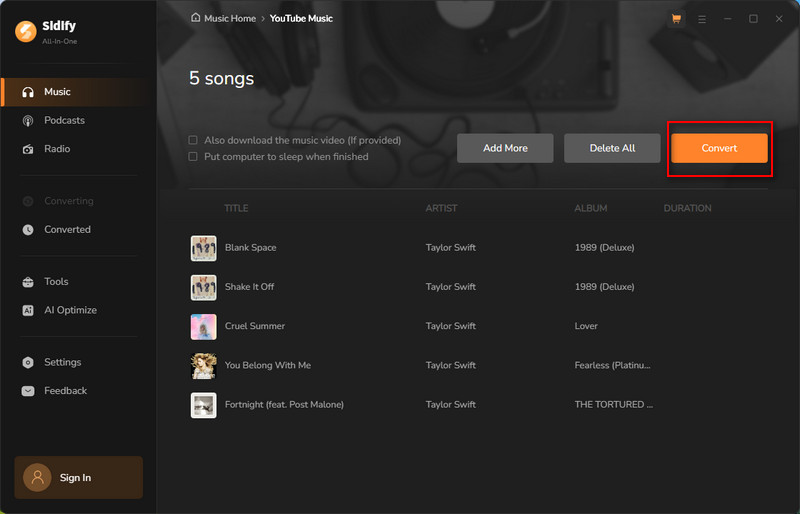Open the Tools menu label
This screenshot has height=514, width=800.
56,282
